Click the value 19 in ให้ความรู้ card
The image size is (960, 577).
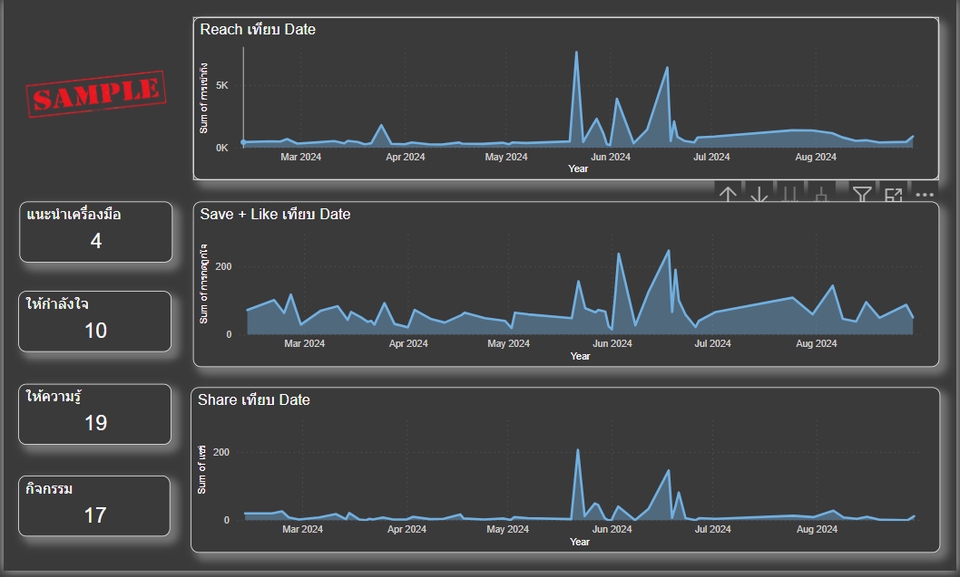96,423
